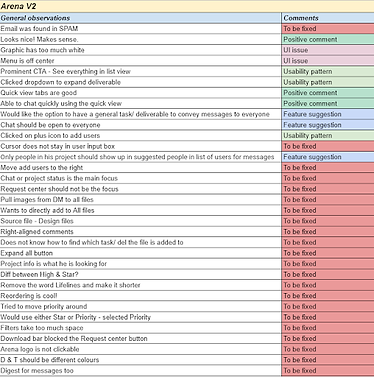Select 'Would use either Star or Priority' cell

(x=140, y=317)
